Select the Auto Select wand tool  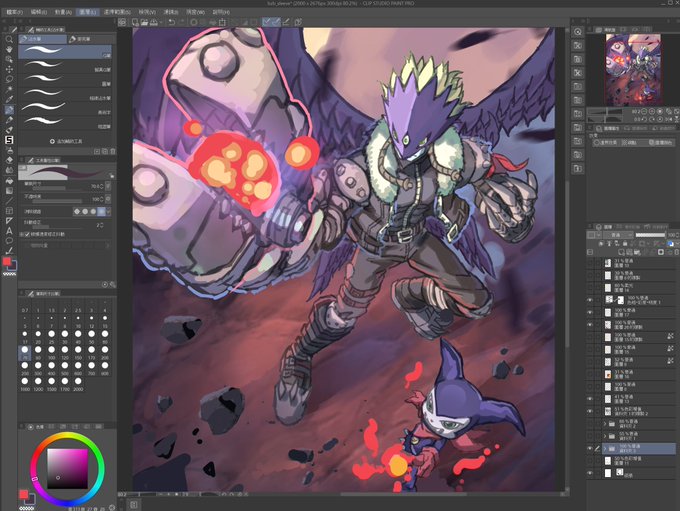click(9, 89)
